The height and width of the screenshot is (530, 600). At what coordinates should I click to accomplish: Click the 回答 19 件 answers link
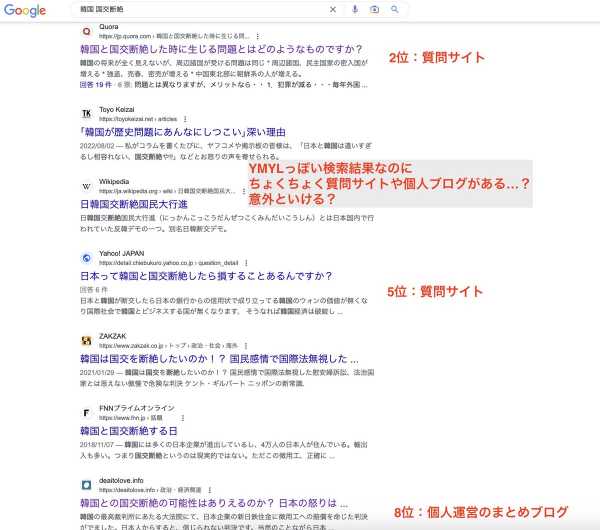pyautogui.click(x=96, y=85)
